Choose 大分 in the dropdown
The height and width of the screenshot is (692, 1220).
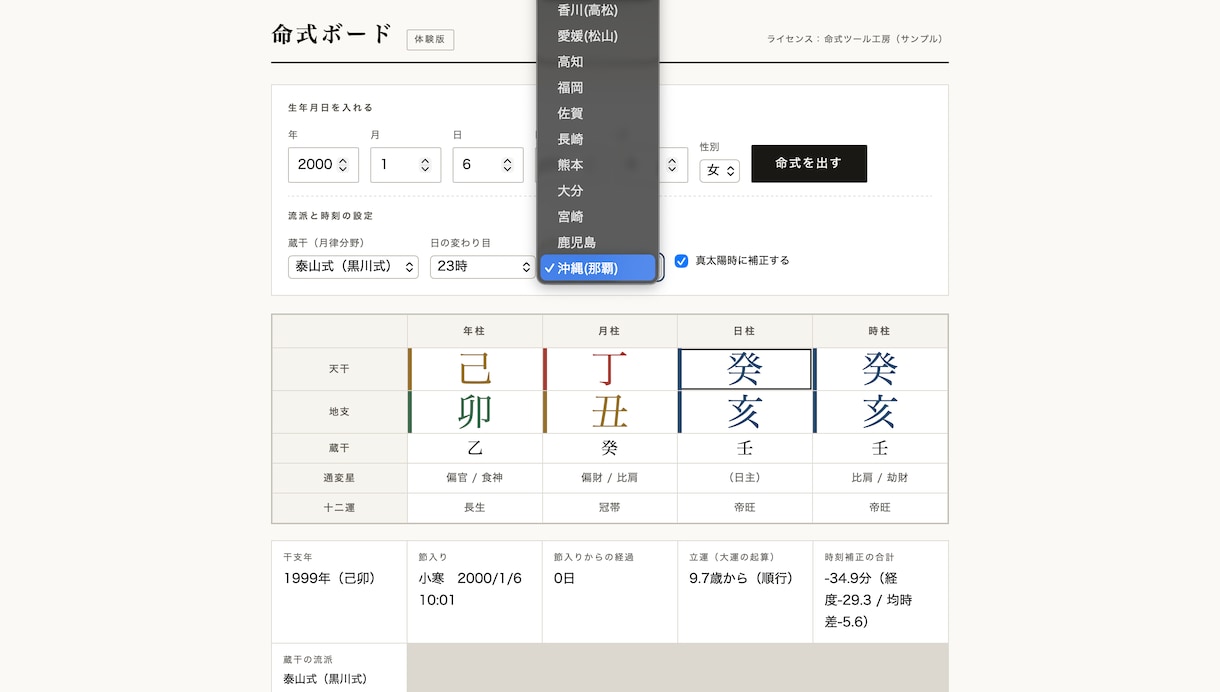(x=598, y=191)
